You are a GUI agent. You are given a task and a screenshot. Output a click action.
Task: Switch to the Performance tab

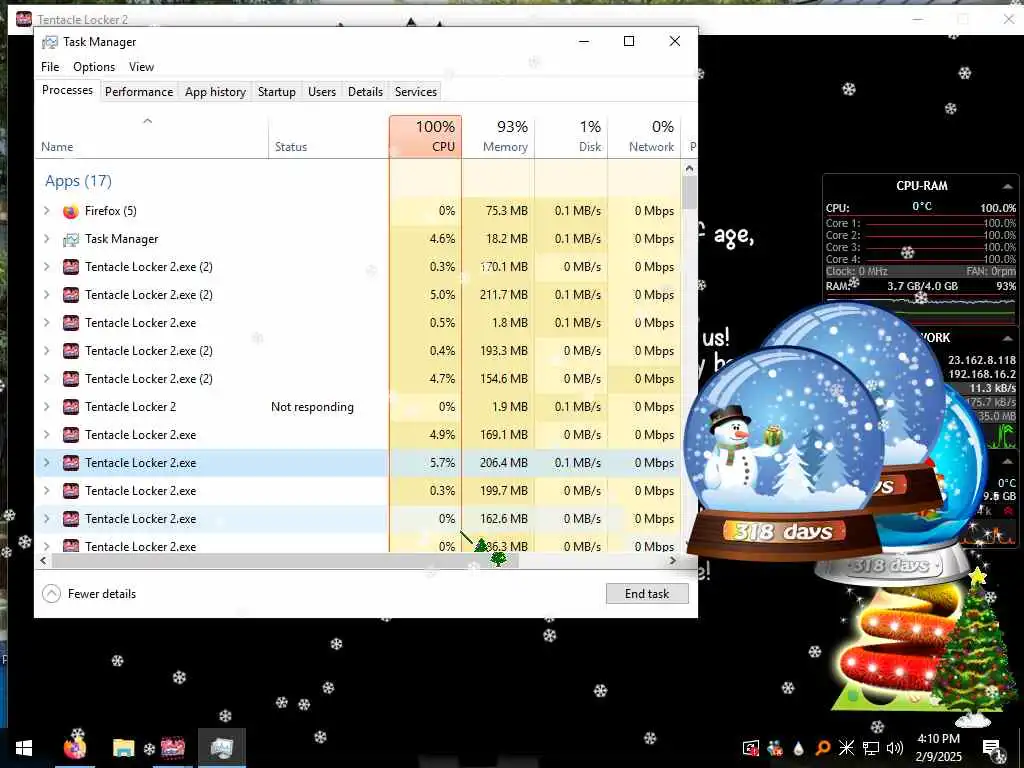pos(139,92)
